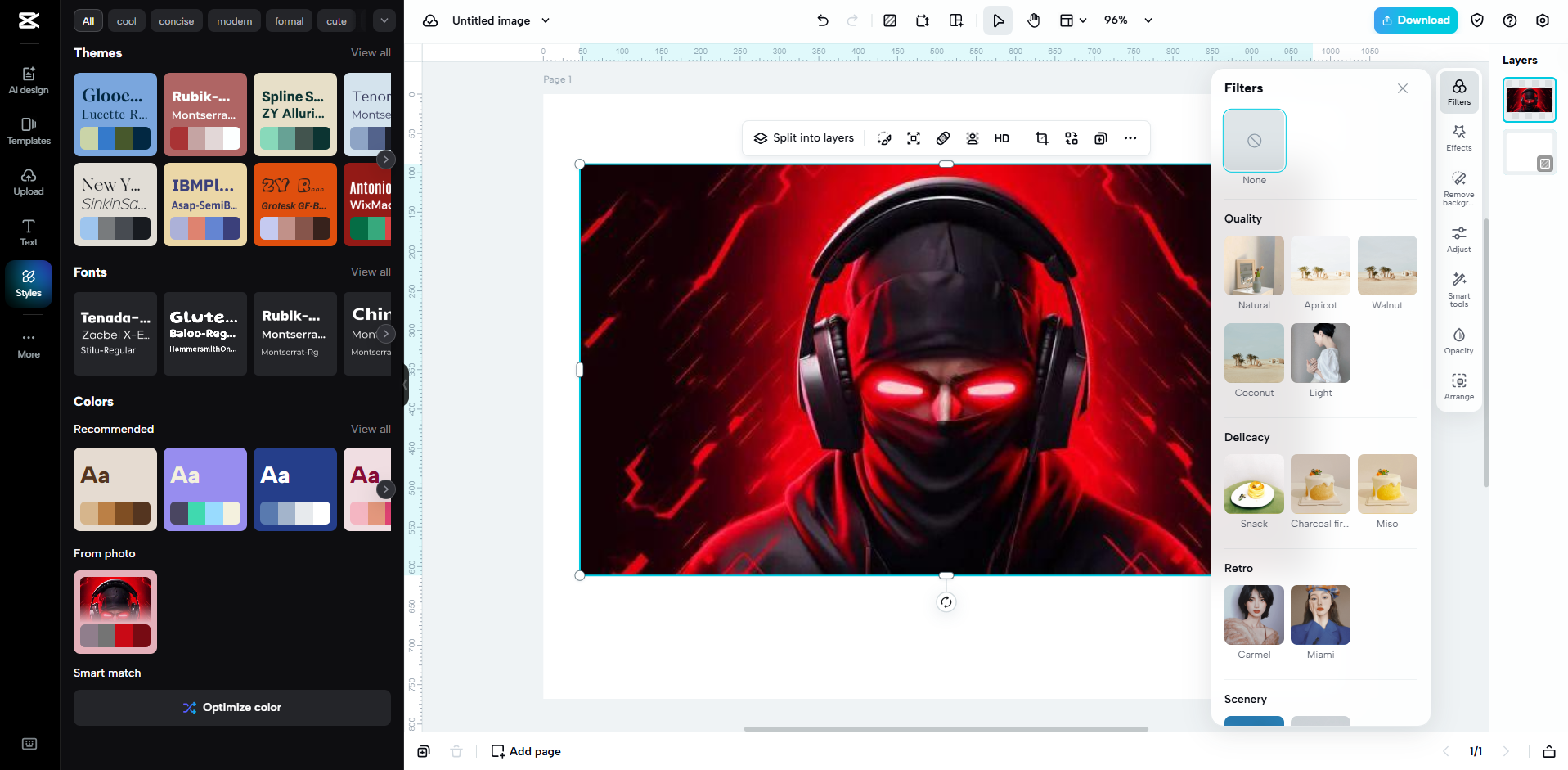The height and width of the screenshot is (770, 1568).
Task: Click the Undo arrow icon
Action: point(823,20)
